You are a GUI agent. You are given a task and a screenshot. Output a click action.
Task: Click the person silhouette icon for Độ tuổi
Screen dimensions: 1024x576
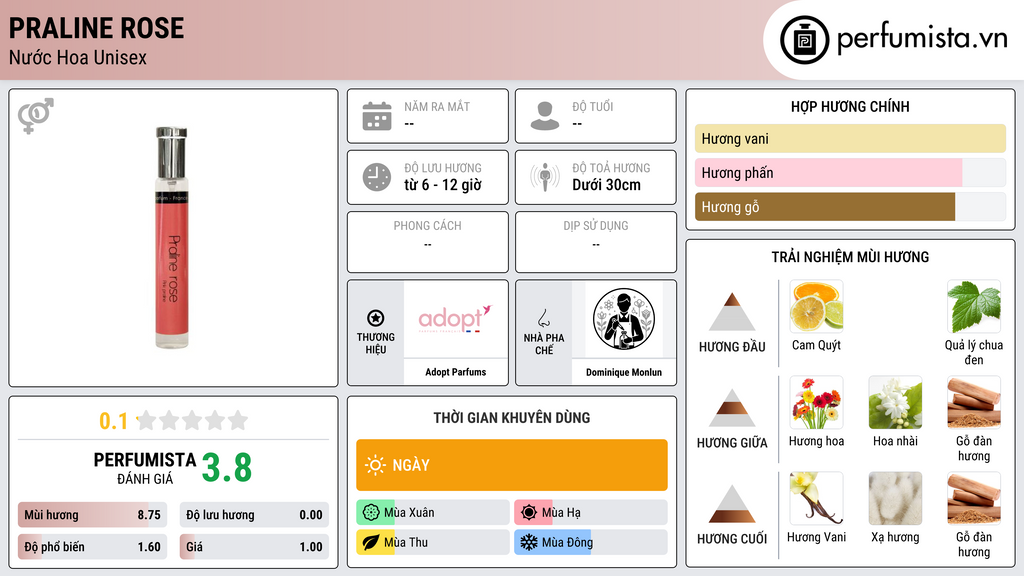point(545,116)
